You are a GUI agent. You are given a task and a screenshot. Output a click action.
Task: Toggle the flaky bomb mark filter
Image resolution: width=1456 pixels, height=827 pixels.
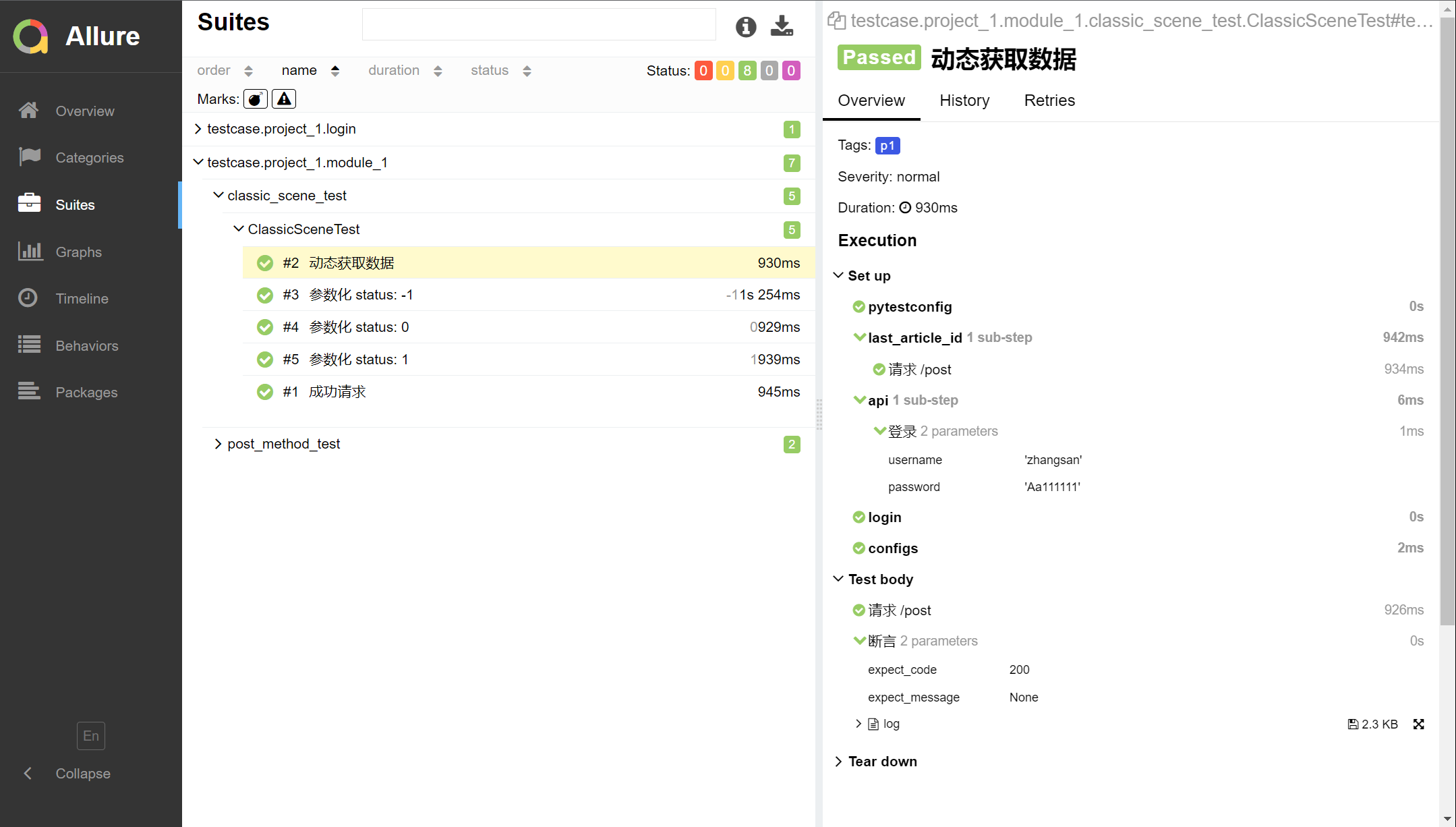[x=255, y=99]
